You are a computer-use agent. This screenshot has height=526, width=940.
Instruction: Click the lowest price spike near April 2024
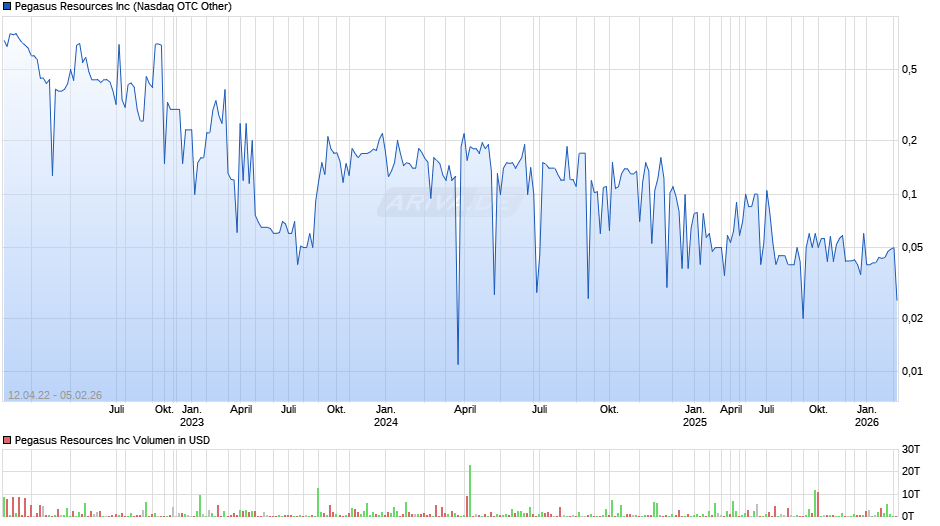[x=458, y=363]
